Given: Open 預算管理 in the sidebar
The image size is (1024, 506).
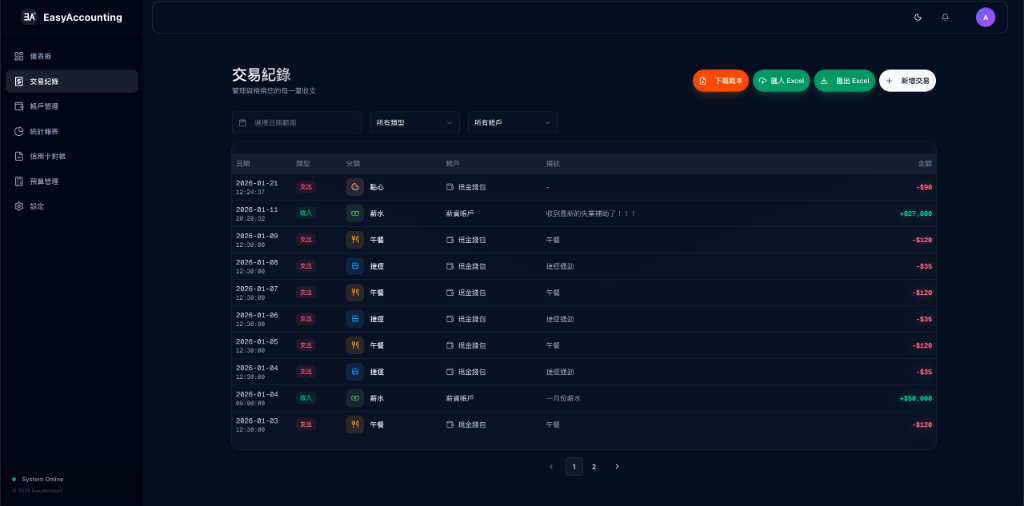Looking at the screenshot, I should point(72,181).
